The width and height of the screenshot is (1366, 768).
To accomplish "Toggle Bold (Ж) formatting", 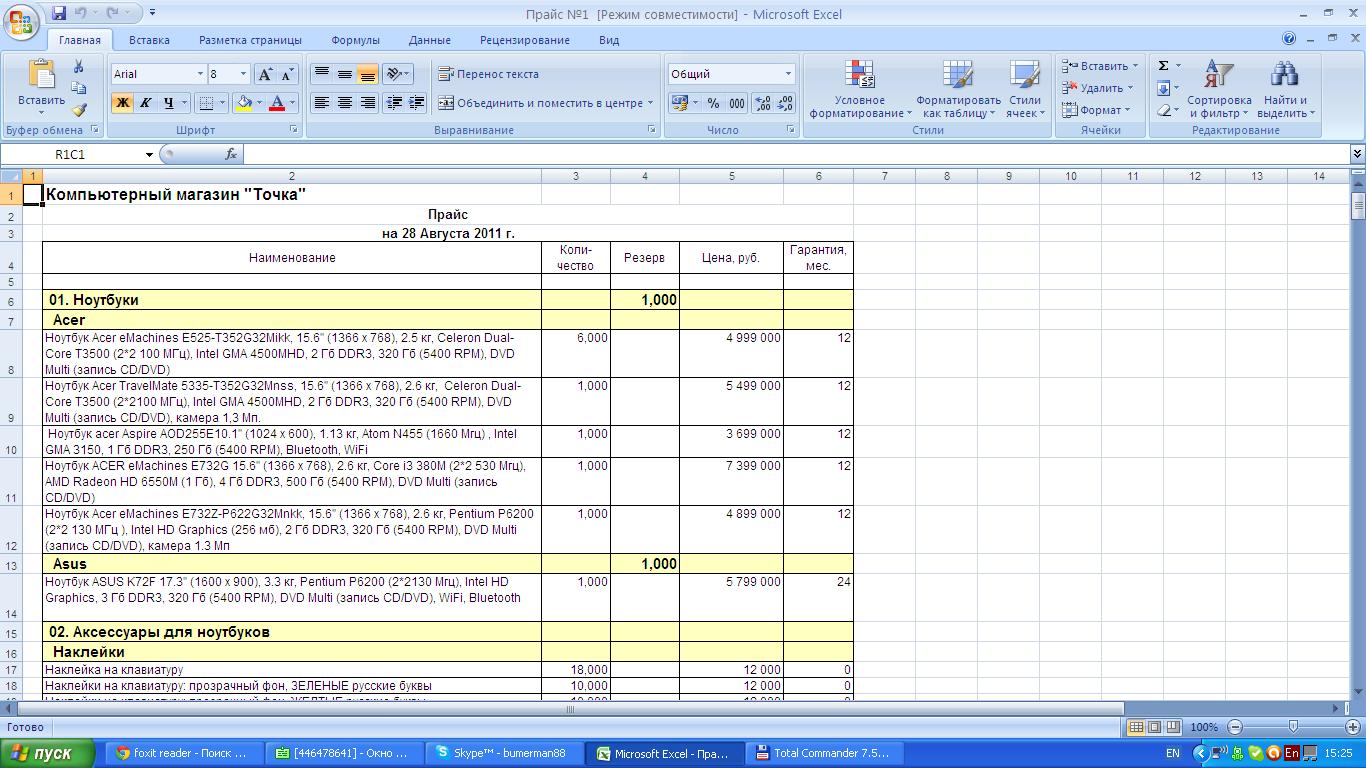I will [123, 102].
